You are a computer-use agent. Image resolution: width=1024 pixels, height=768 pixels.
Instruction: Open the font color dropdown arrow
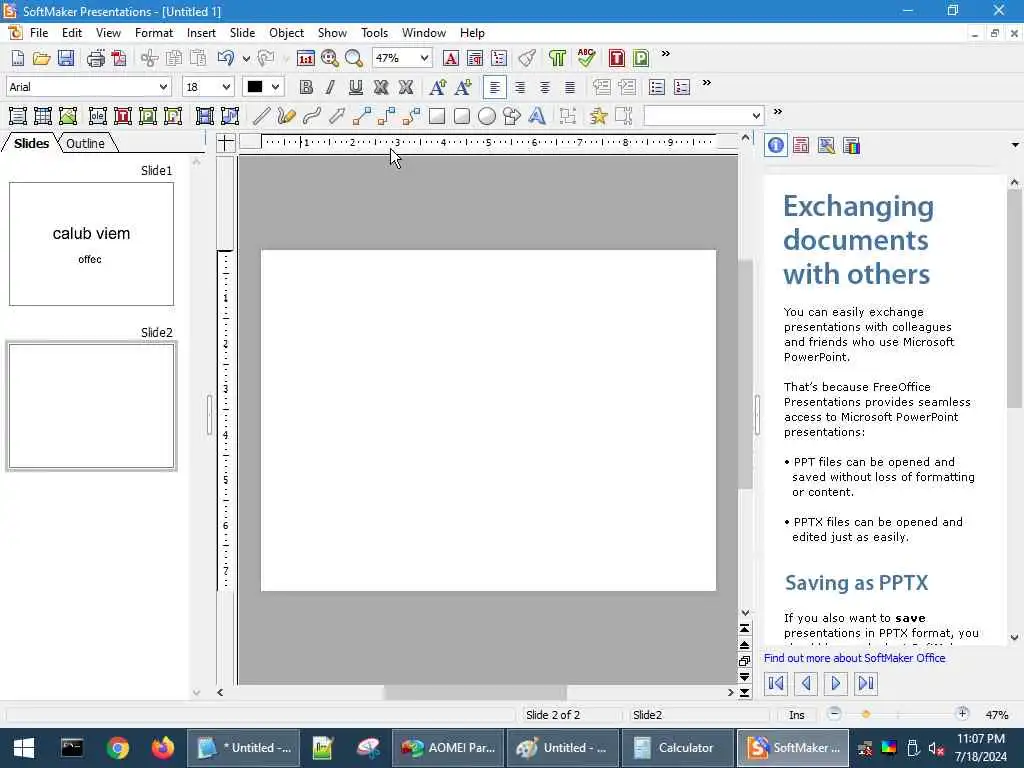tap(276, 87)
